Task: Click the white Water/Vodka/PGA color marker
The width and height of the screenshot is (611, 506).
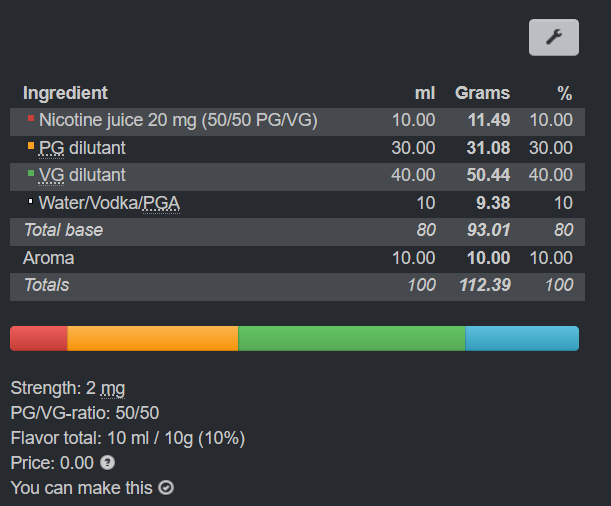Action: (30, 201)
